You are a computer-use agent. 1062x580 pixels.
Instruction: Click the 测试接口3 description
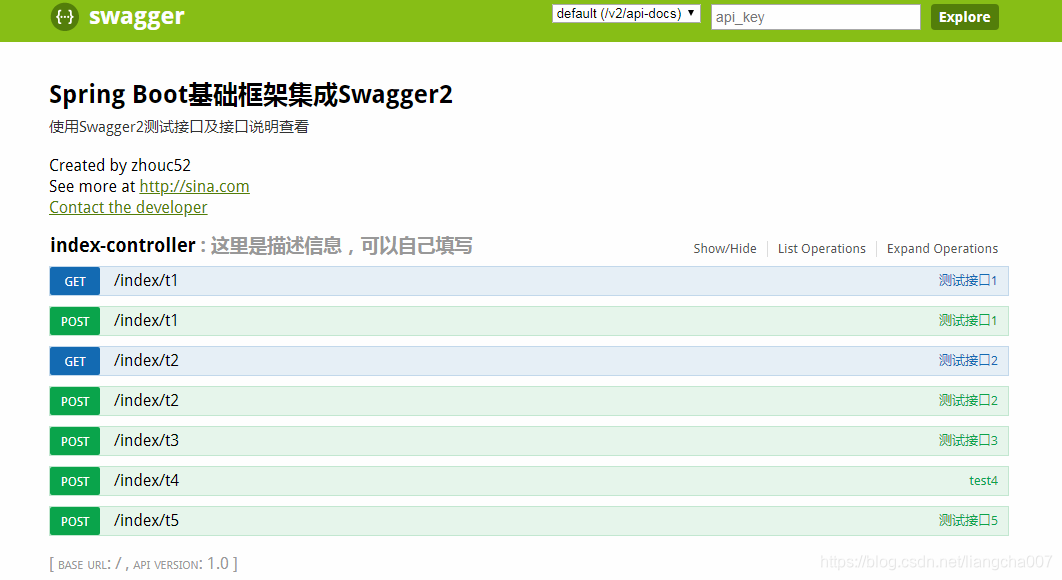968,440
